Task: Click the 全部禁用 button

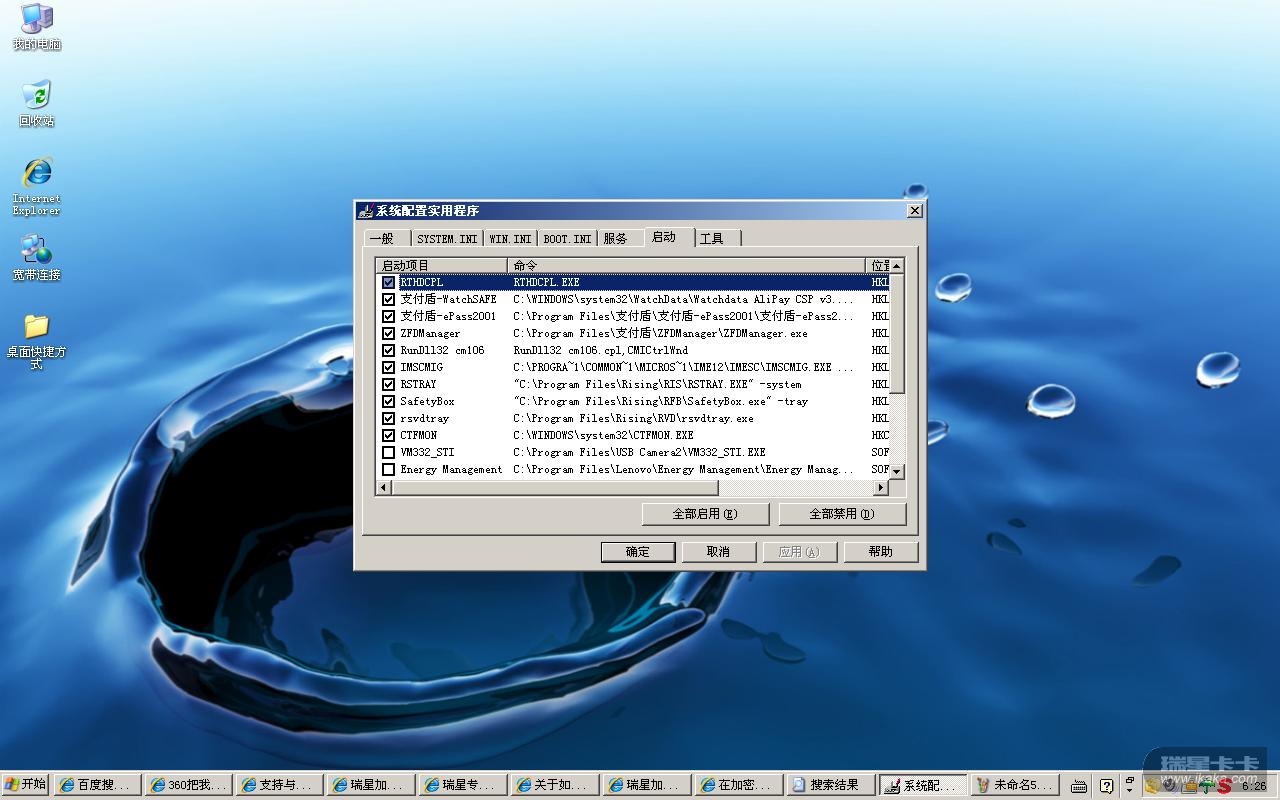Action: tap(841, 514)
